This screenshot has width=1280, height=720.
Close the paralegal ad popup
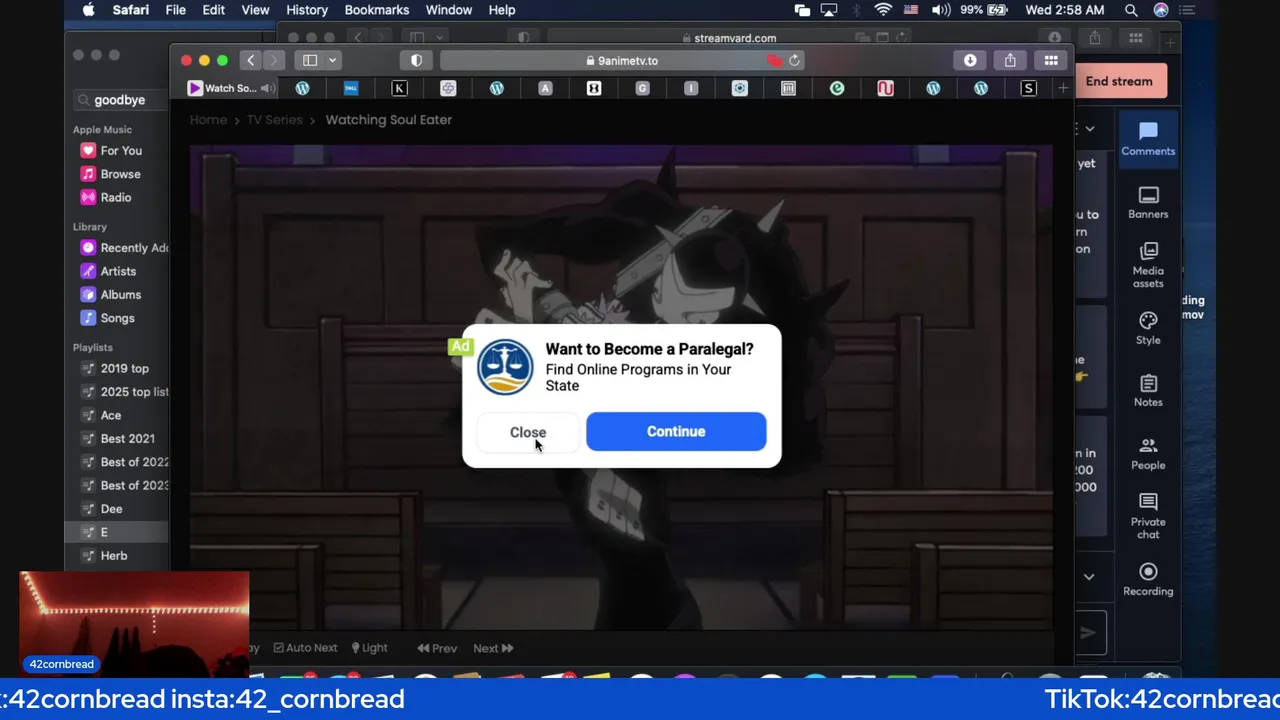[x=528, y=432]
